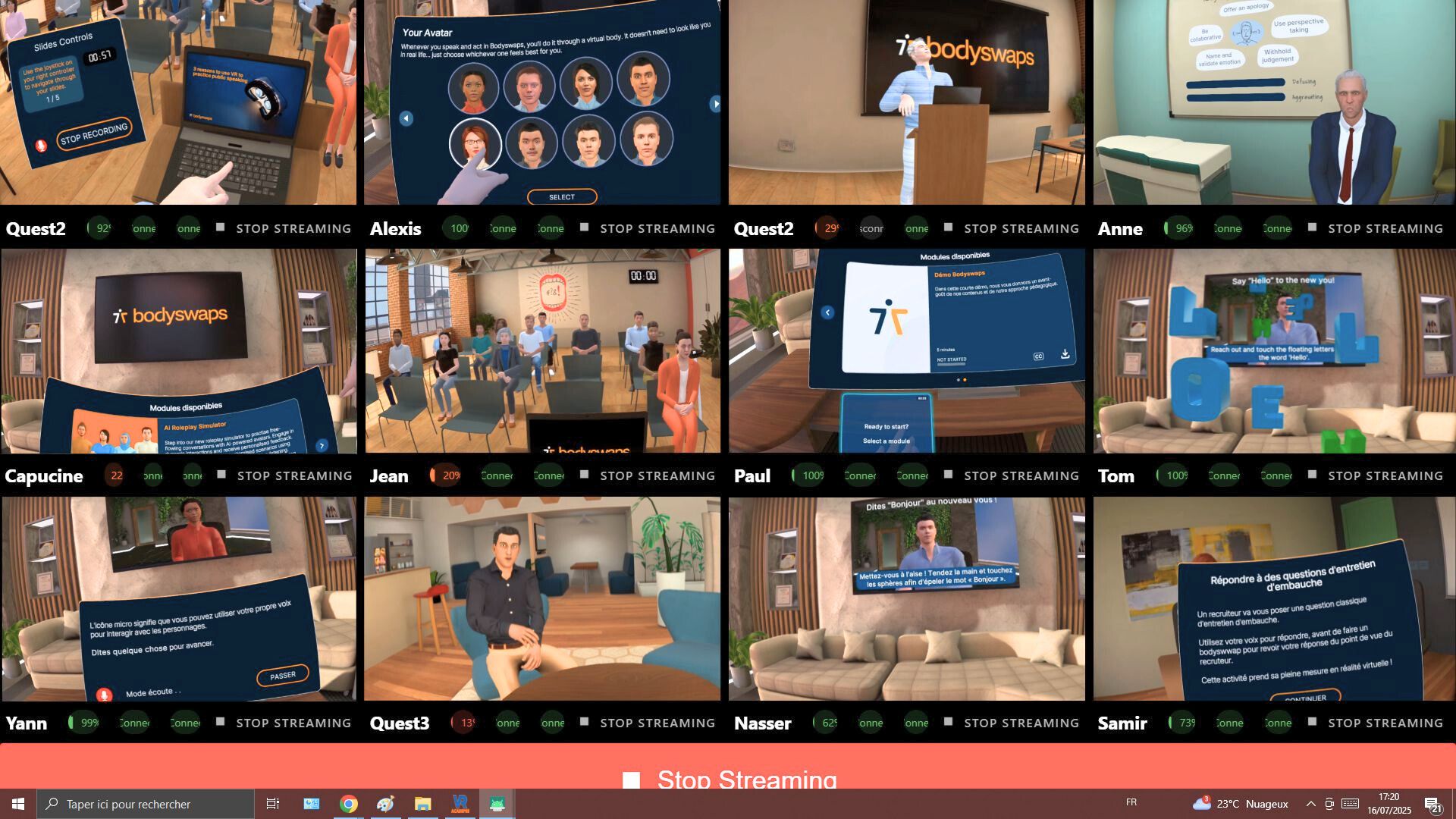1456x819 pixels.
Task: Open the FR language selector in the taskbar
Action: (1131, 803)
